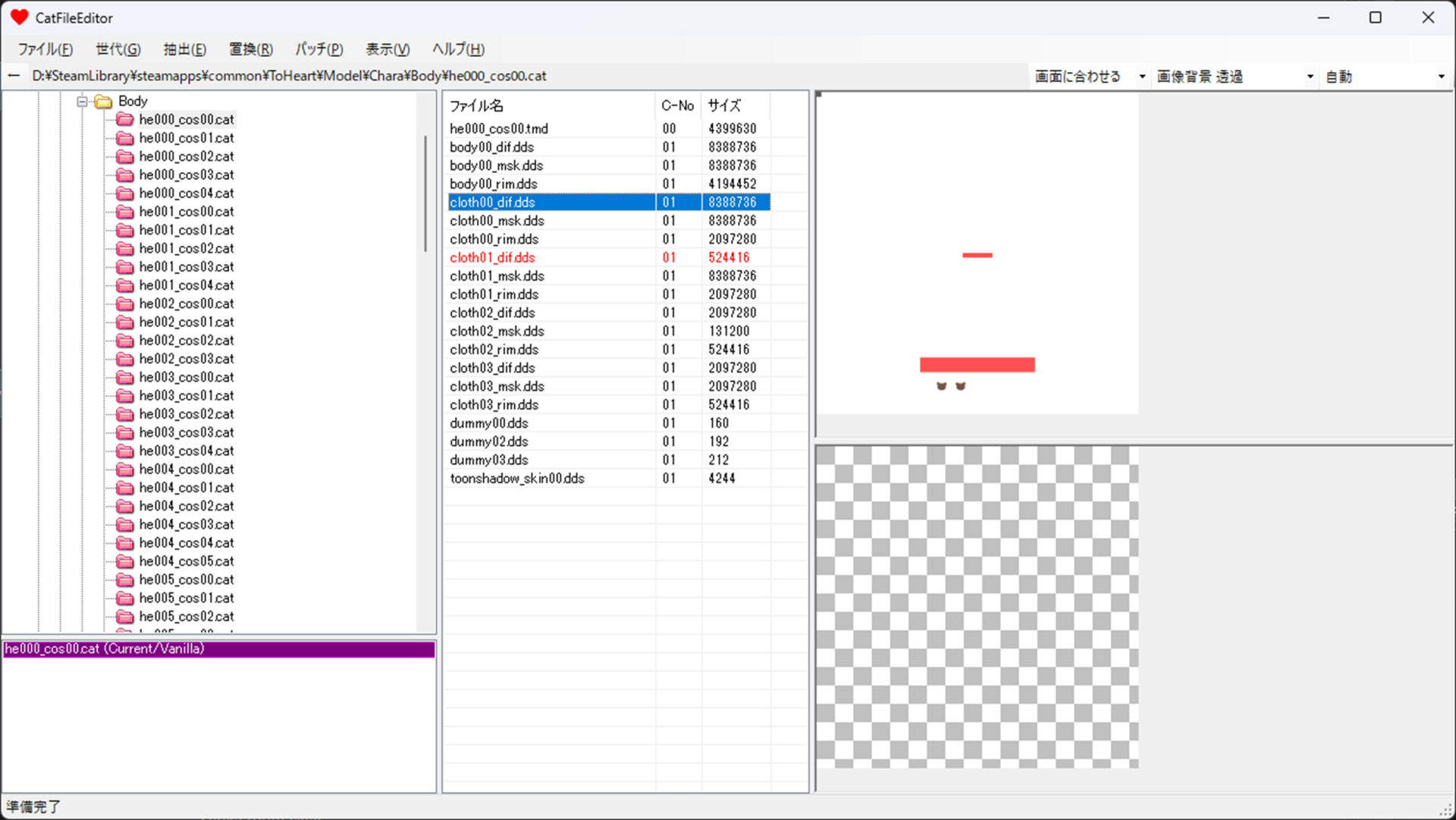This screenshot has height=820, width=1456.
Task: Click the upper texture preview image
Action: coord(977,253)
